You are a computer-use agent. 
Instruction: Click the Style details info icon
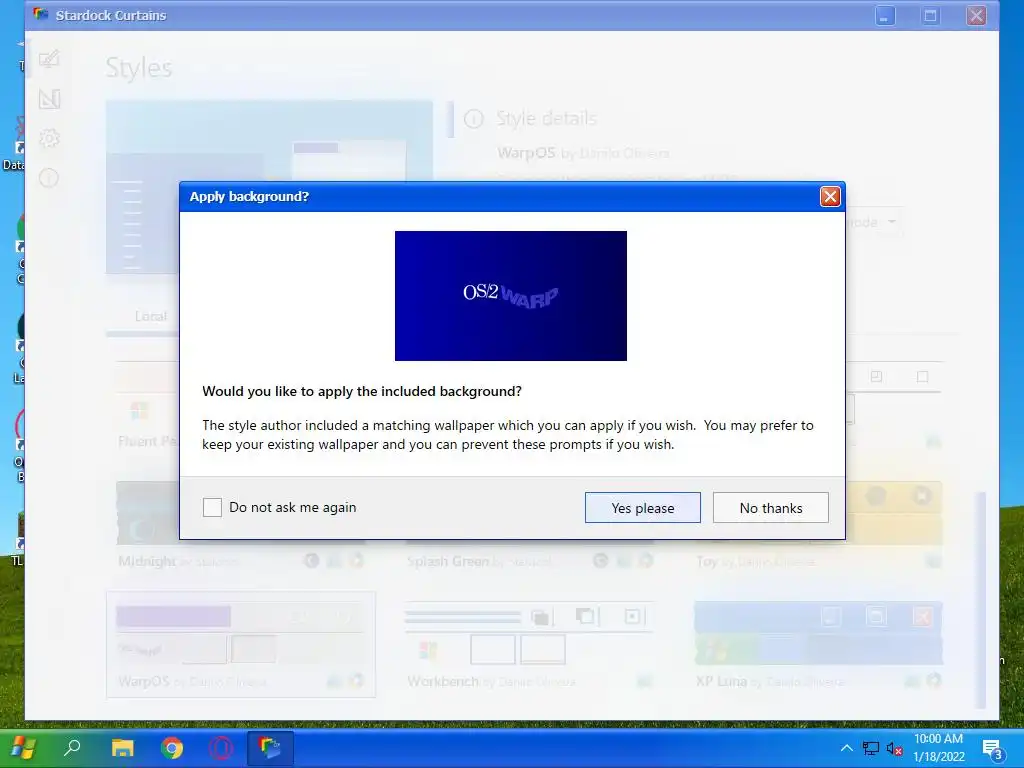[x=473, y=119]
